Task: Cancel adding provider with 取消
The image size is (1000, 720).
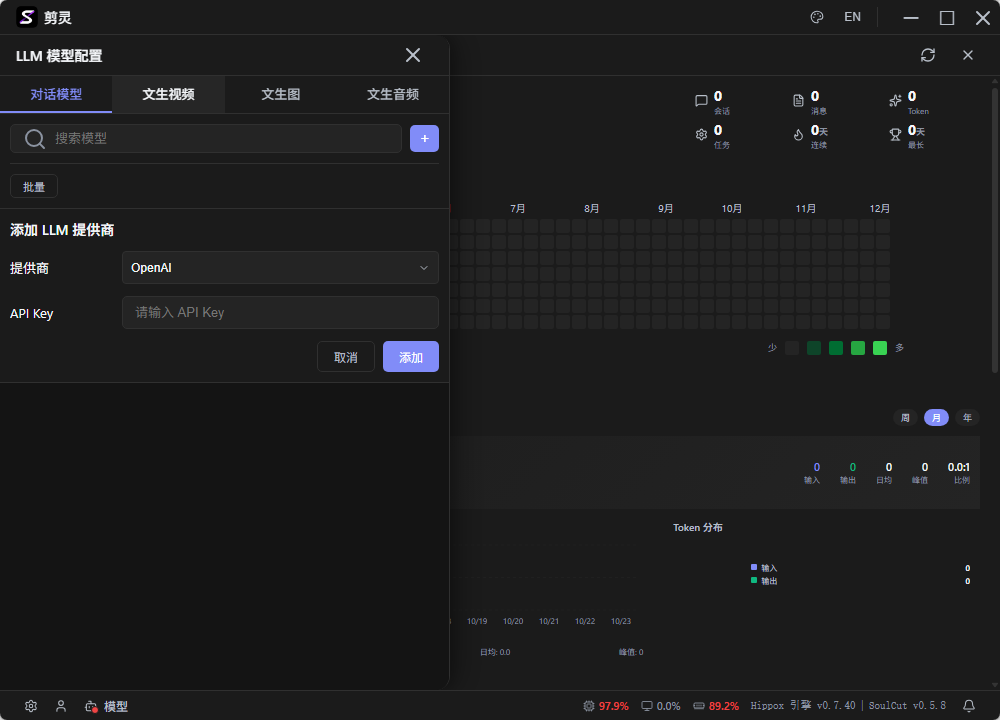Action: [346, 357]
